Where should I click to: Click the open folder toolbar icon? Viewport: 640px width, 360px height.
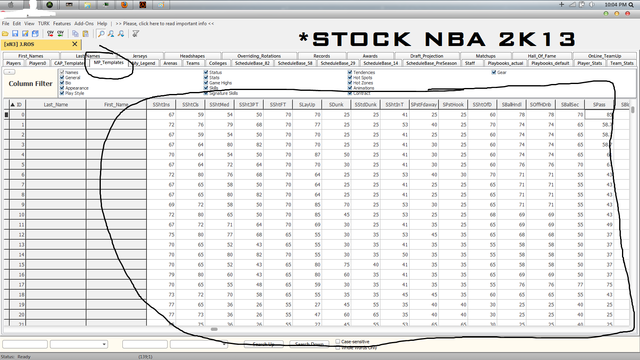click(5, 33)
